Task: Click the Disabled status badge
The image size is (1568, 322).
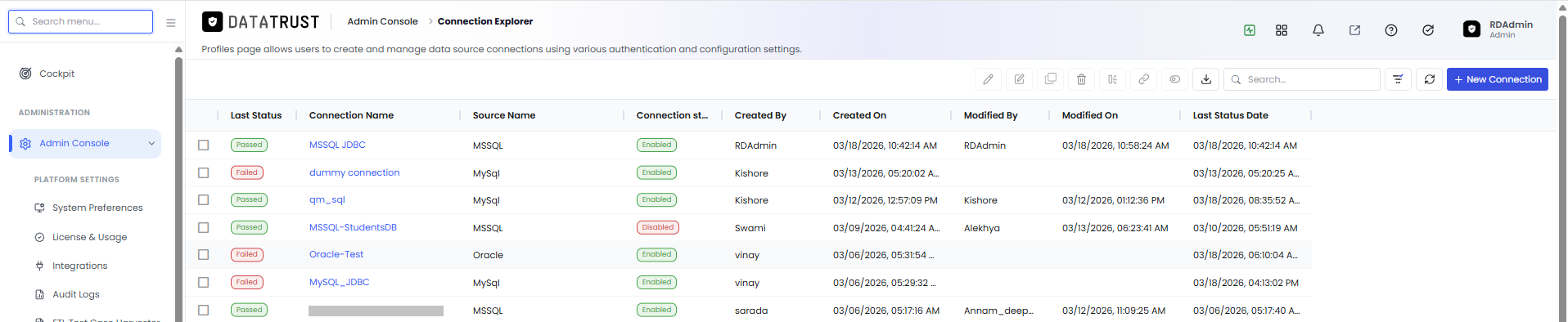Action: 658,227
